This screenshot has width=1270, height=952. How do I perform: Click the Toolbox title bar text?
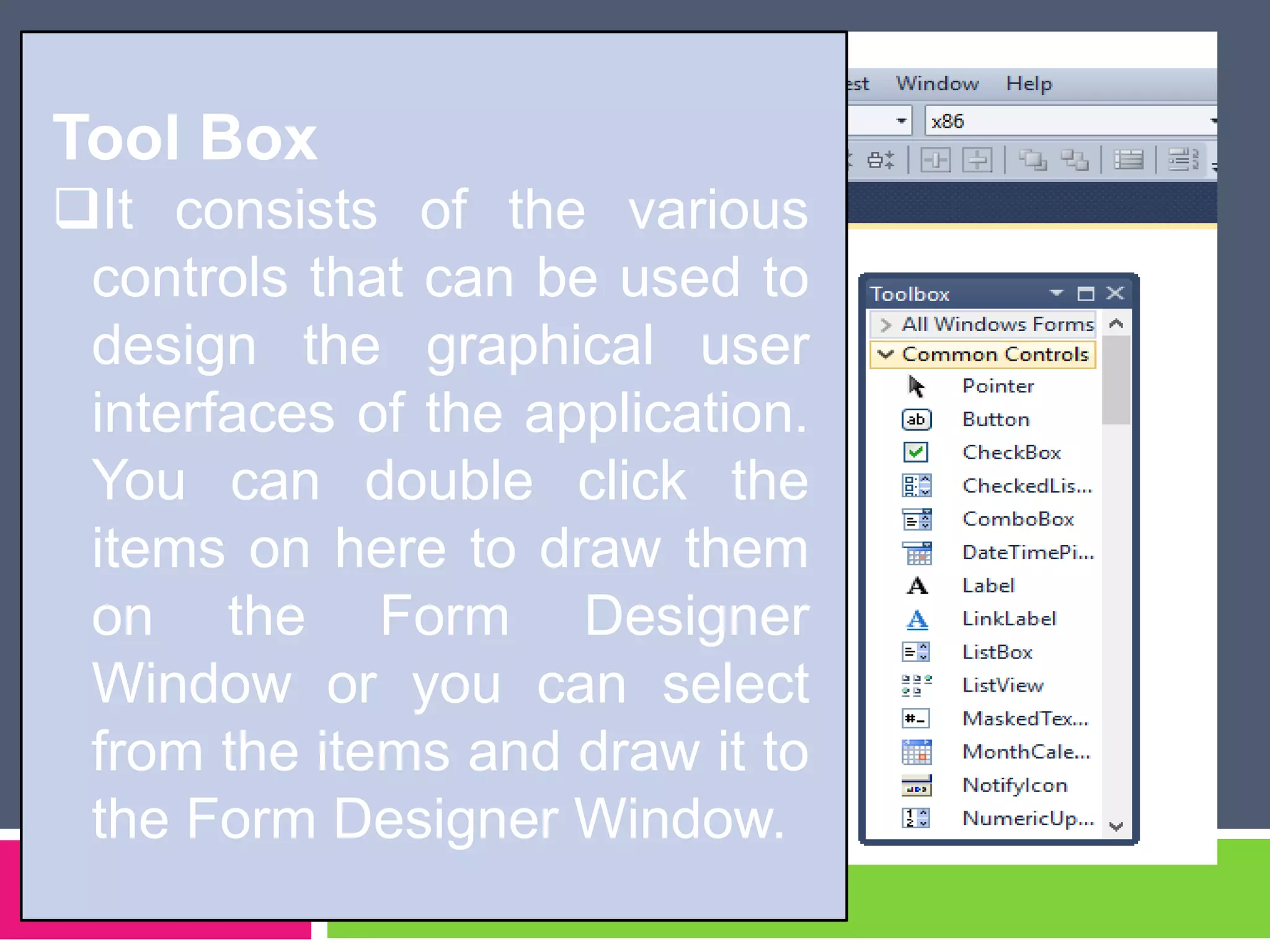910,294
